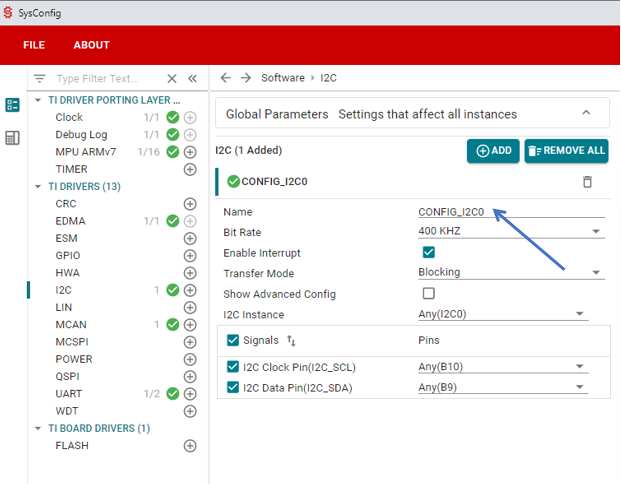Open the Bit Rate dropdown
Screen dimensions: 621x484
(x=510, y=232)
